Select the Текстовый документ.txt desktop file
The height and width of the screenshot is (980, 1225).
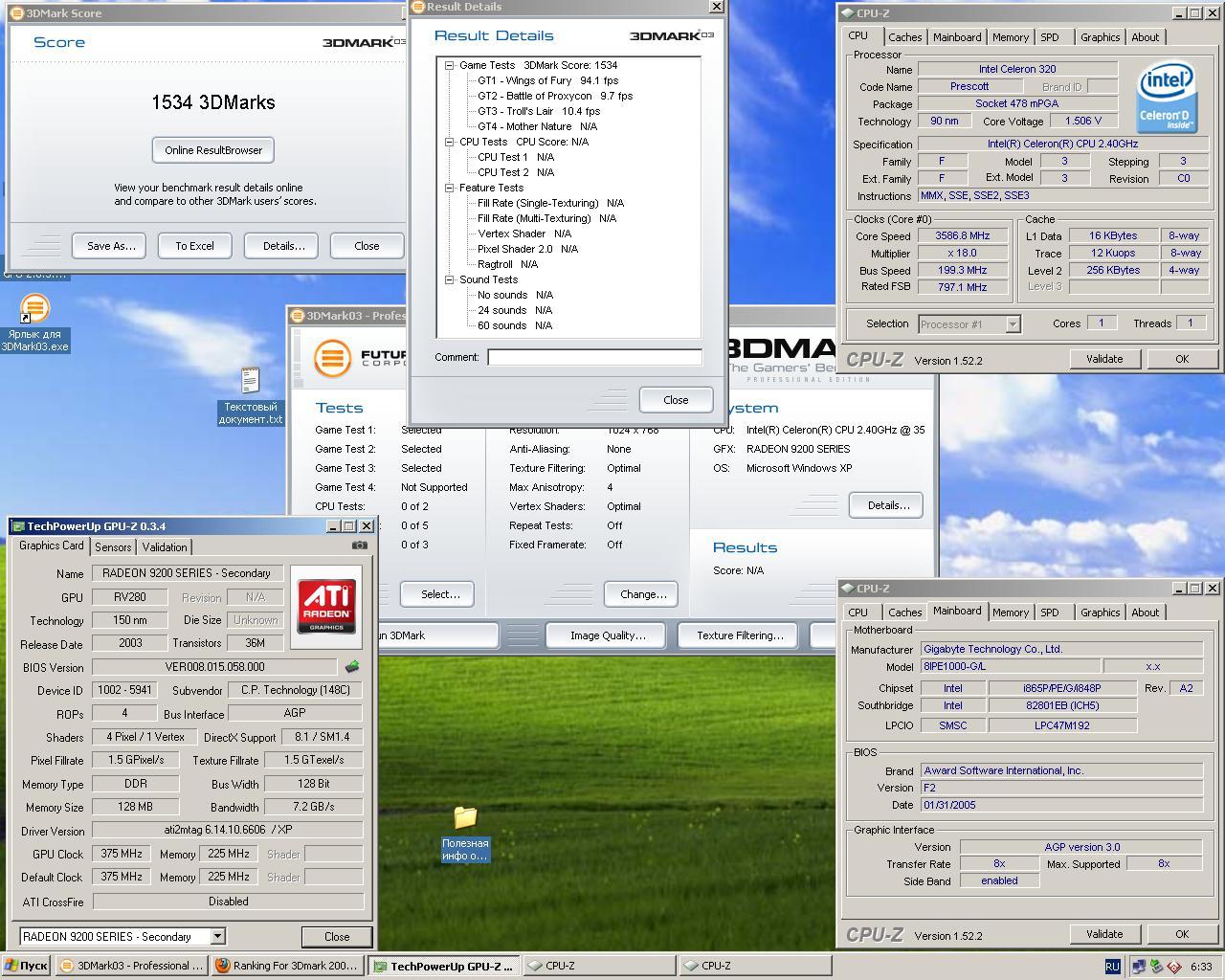[x=250, y=381]
